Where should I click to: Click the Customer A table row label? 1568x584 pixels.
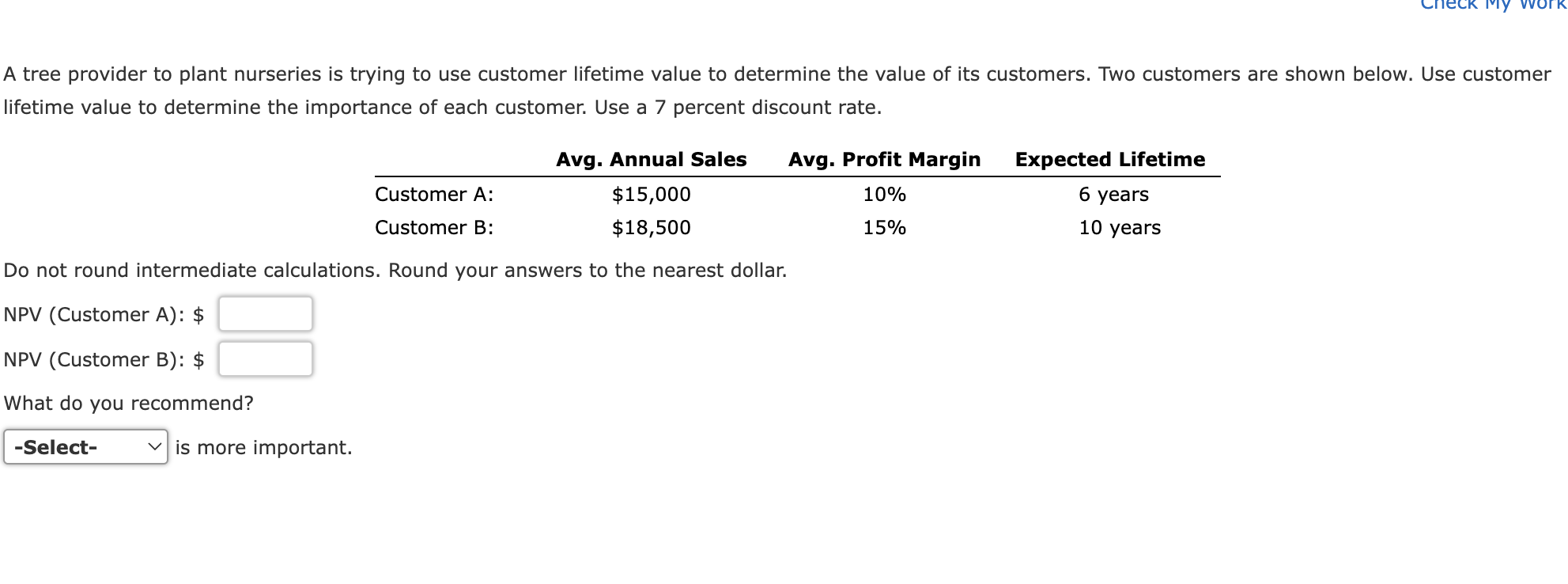click(433, 194)
